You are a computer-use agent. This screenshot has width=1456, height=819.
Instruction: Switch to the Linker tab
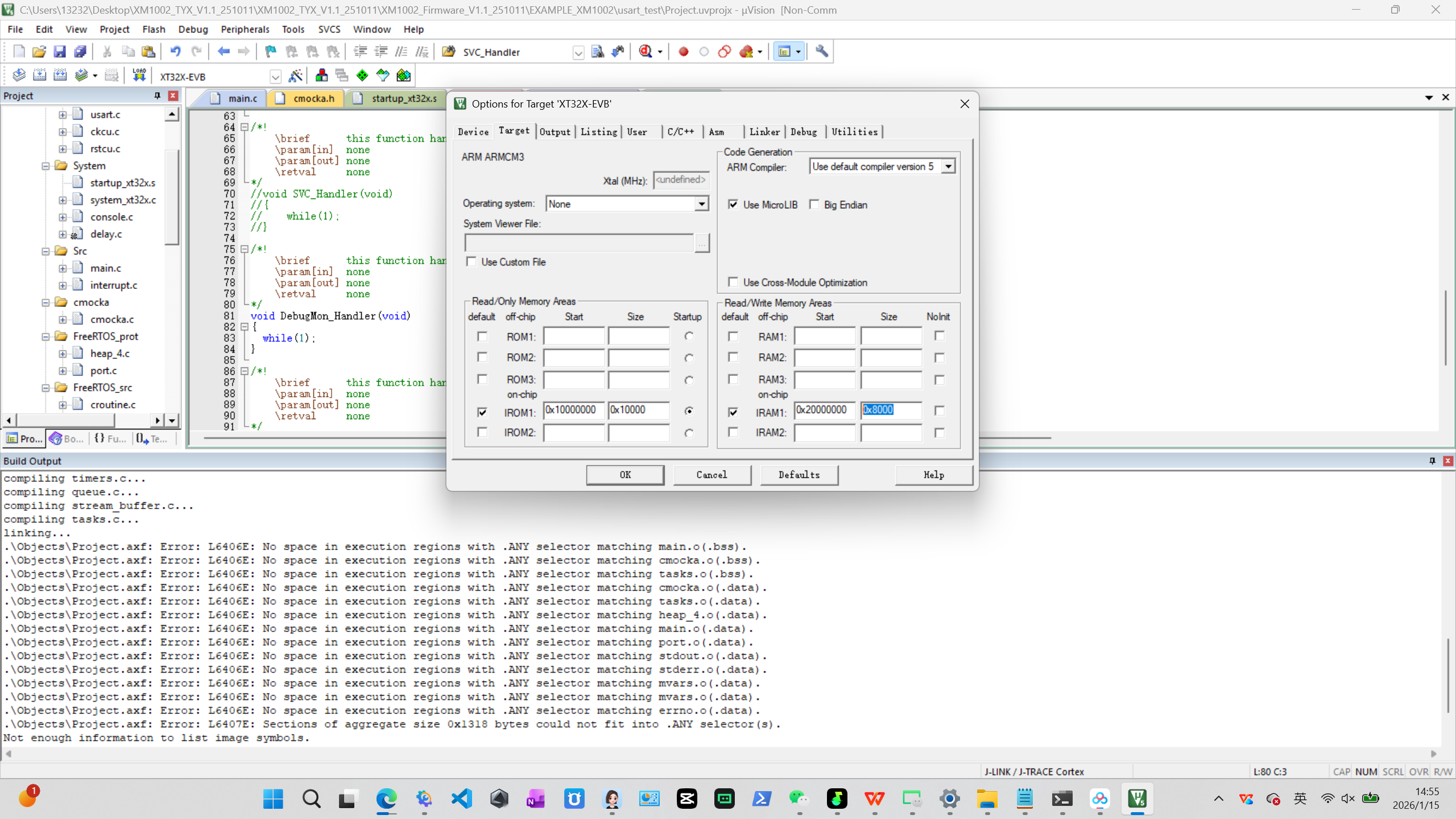[x=764, y=132]
